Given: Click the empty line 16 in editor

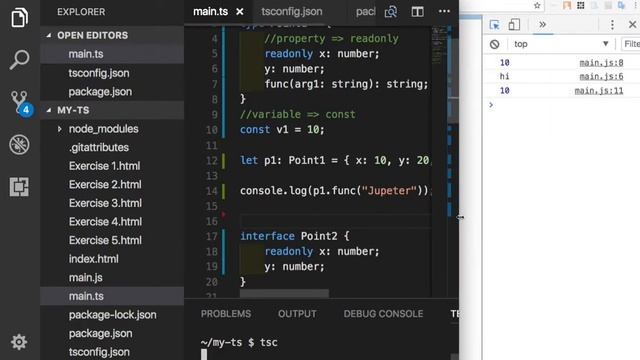Looking at the screenshot, I should [x=335, y=221].
